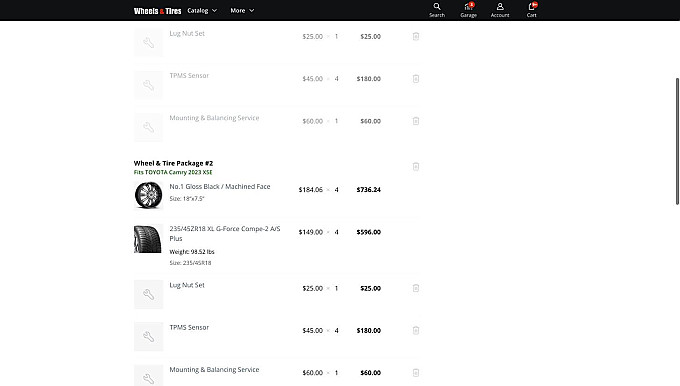Open the Search icon in header

437,10
